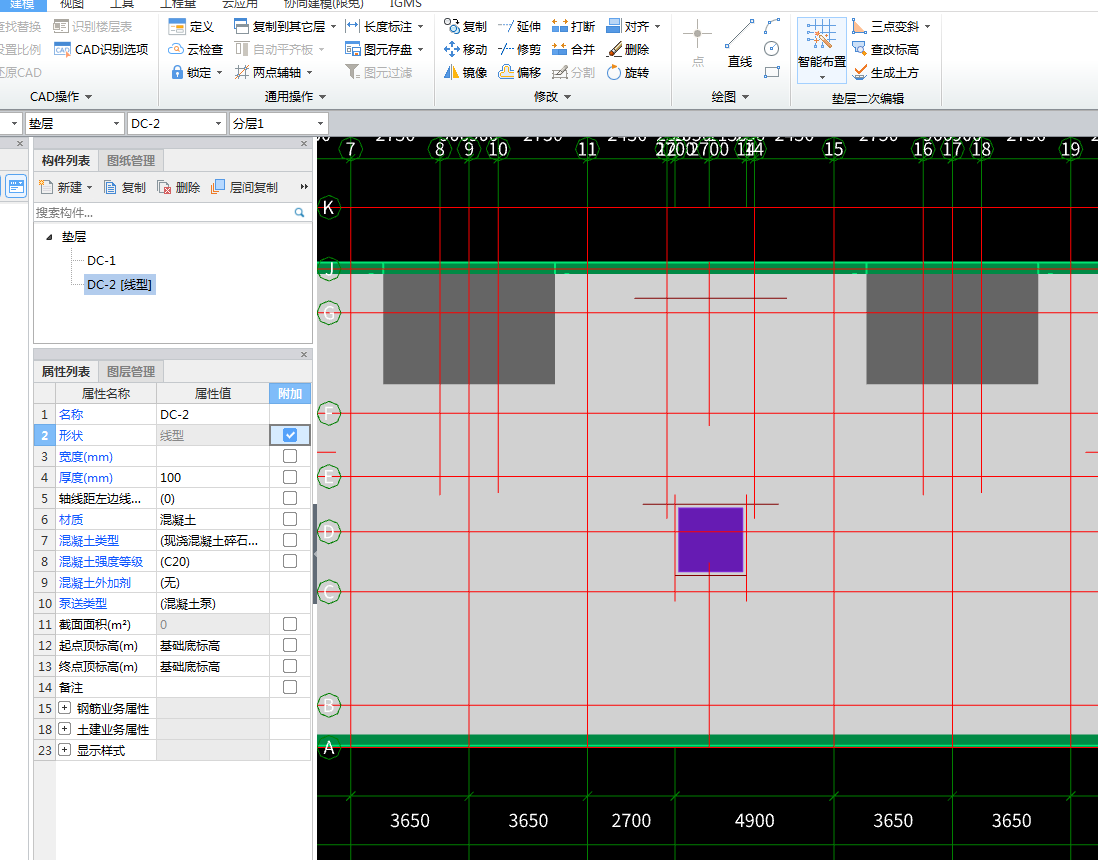Switch to the 图层管理 tab

pos(131,371)
